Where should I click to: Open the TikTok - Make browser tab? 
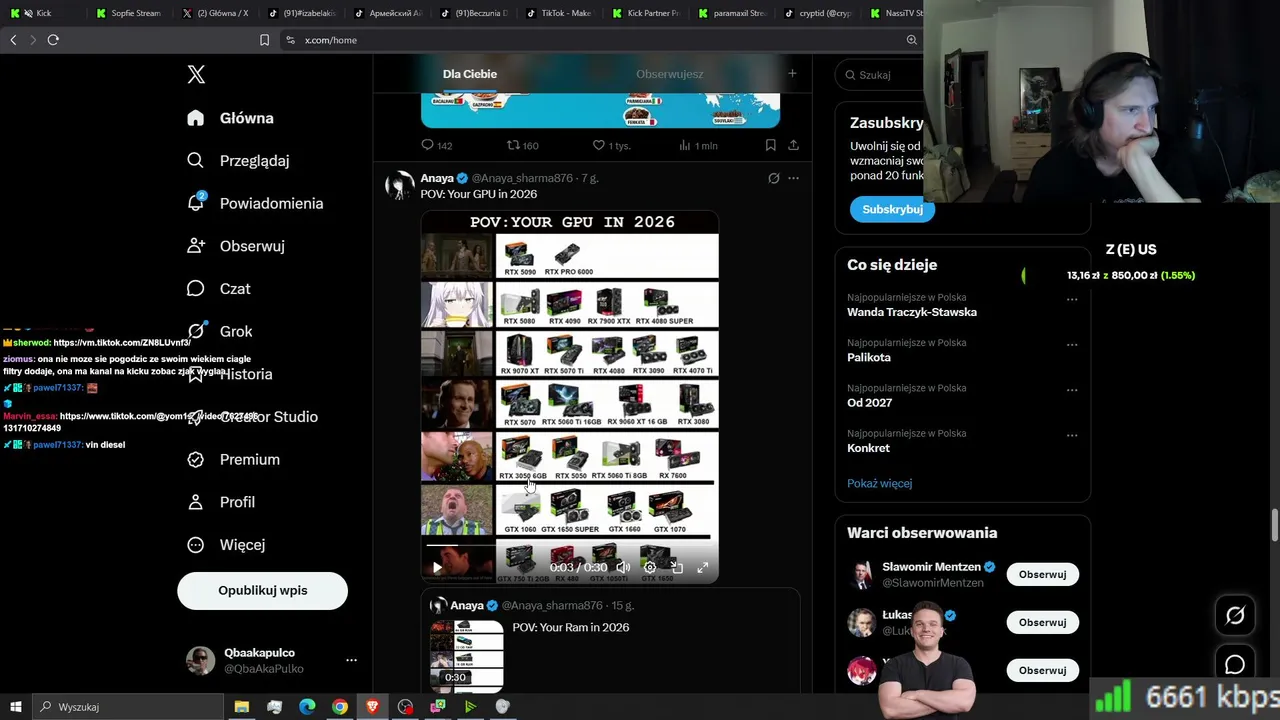[560, 13]
